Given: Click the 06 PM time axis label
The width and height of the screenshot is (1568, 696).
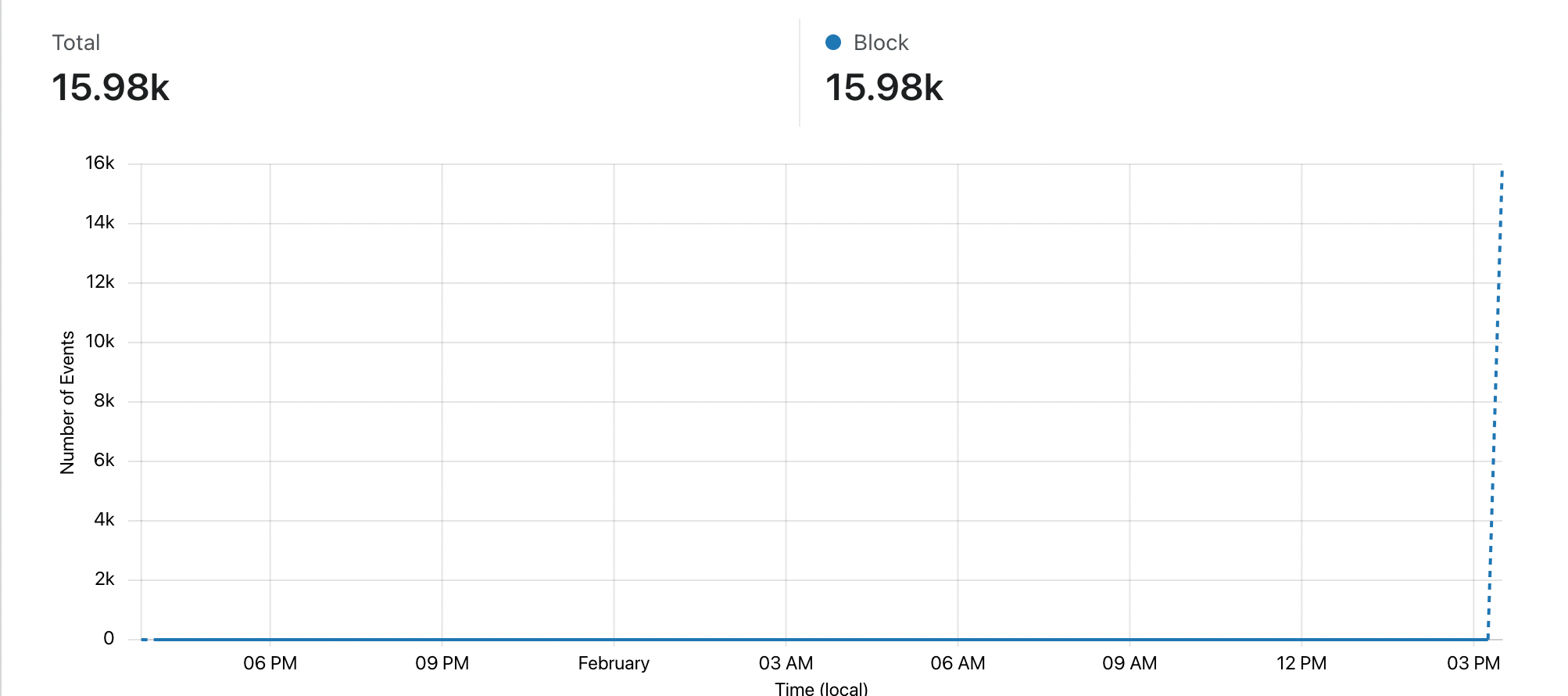Looking at the screenshot, I should [x=270, y=663].
